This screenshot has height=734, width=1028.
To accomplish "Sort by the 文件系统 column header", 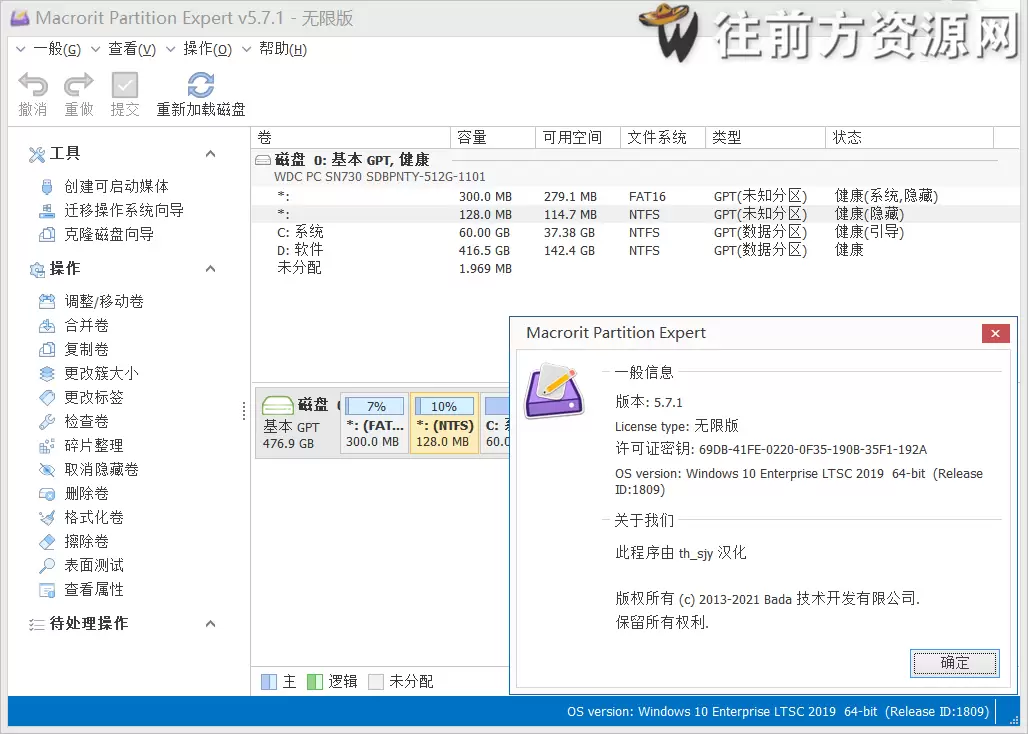I will click(663, 138).
